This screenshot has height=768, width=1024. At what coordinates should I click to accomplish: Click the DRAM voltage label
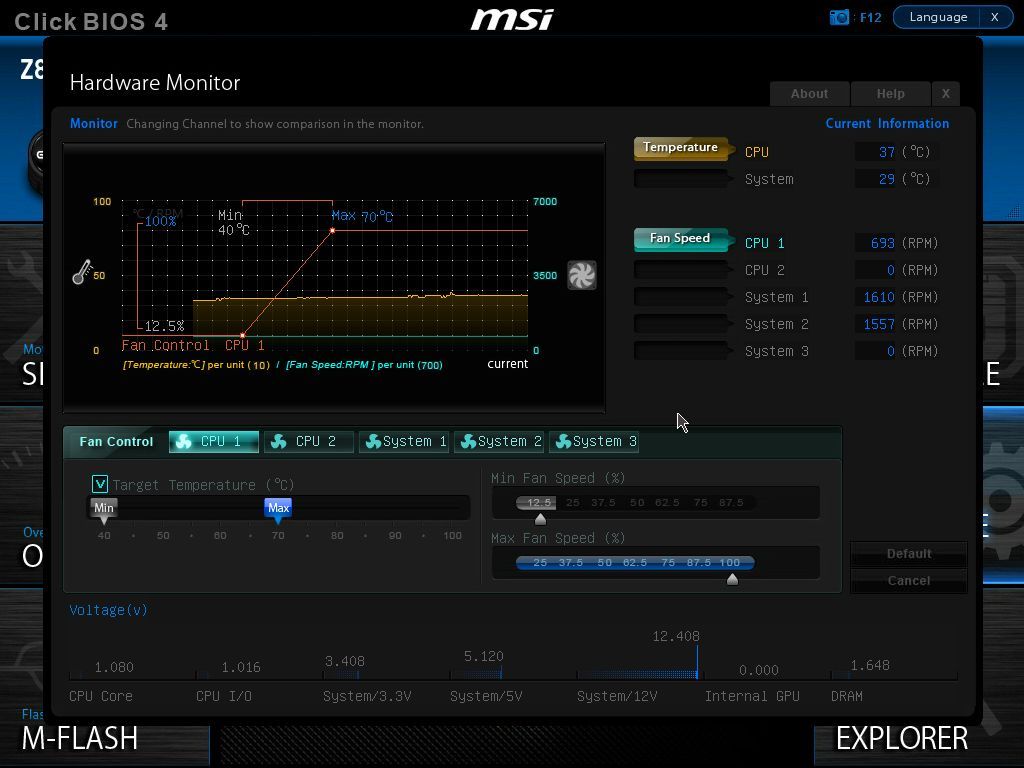coord(846,696)
